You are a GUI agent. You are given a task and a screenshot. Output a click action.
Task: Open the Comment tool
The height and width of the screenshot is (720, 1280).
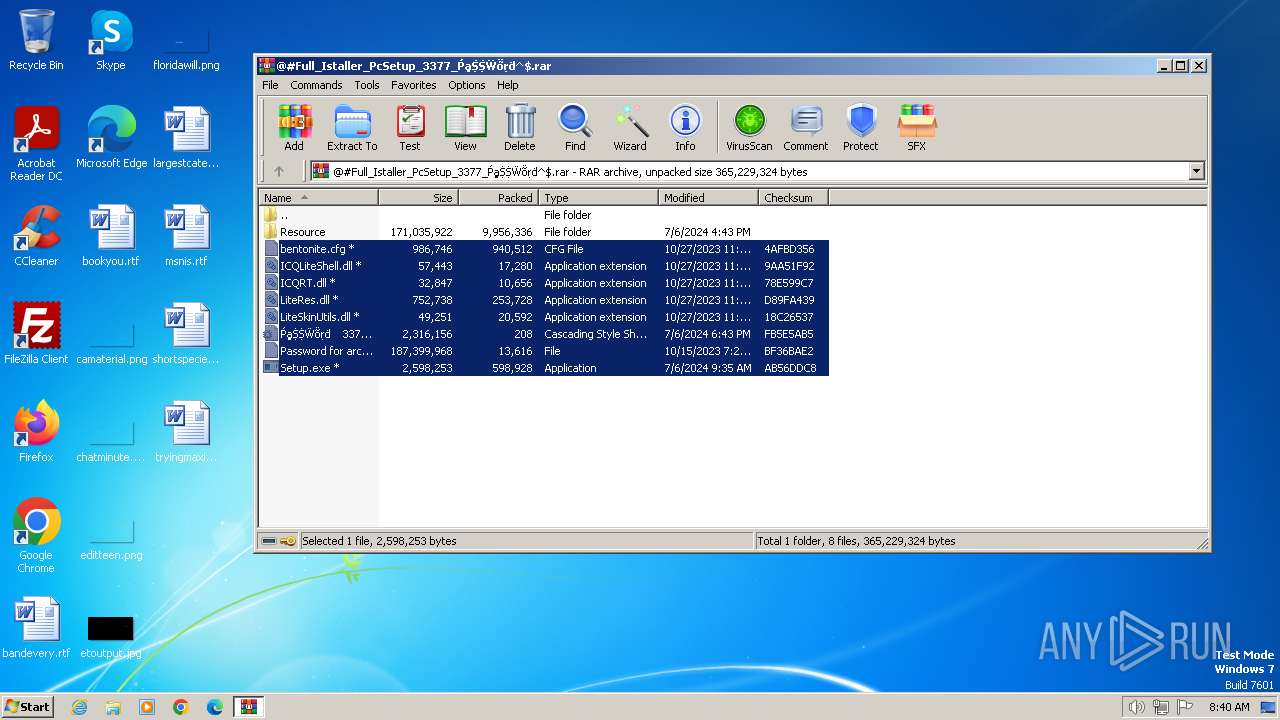coord(806,127)
